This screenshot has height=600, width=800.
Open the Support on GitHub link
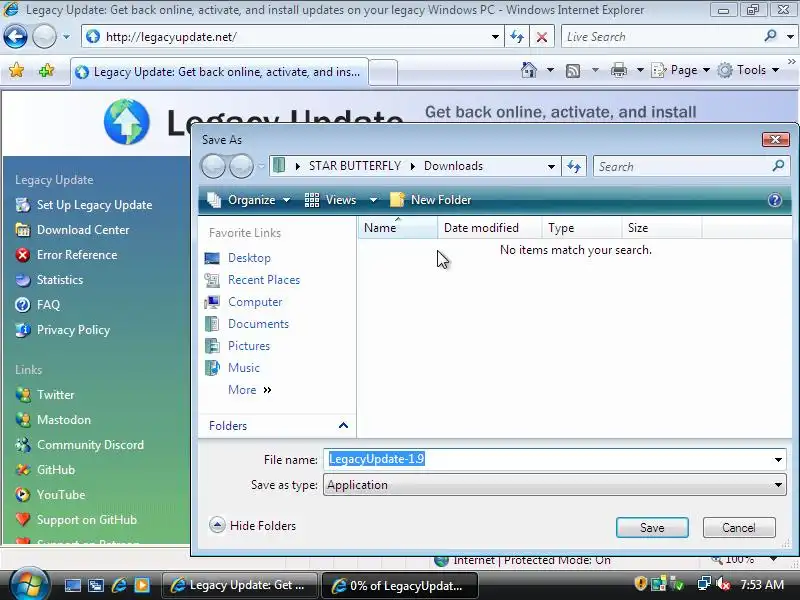click(87, 519)
